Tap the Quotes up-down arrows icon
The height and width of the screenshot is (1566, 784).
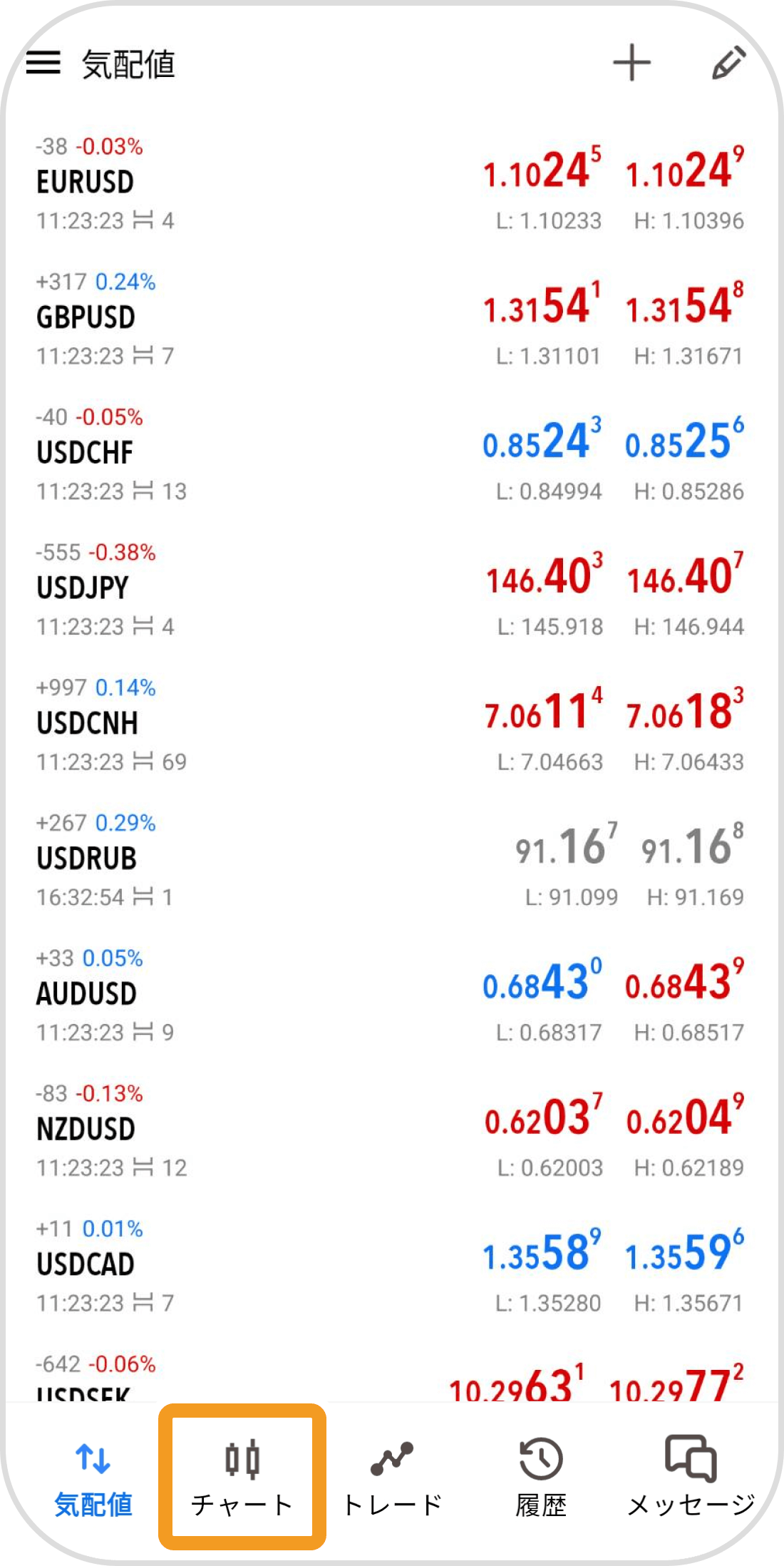(x=93, y=1458)
